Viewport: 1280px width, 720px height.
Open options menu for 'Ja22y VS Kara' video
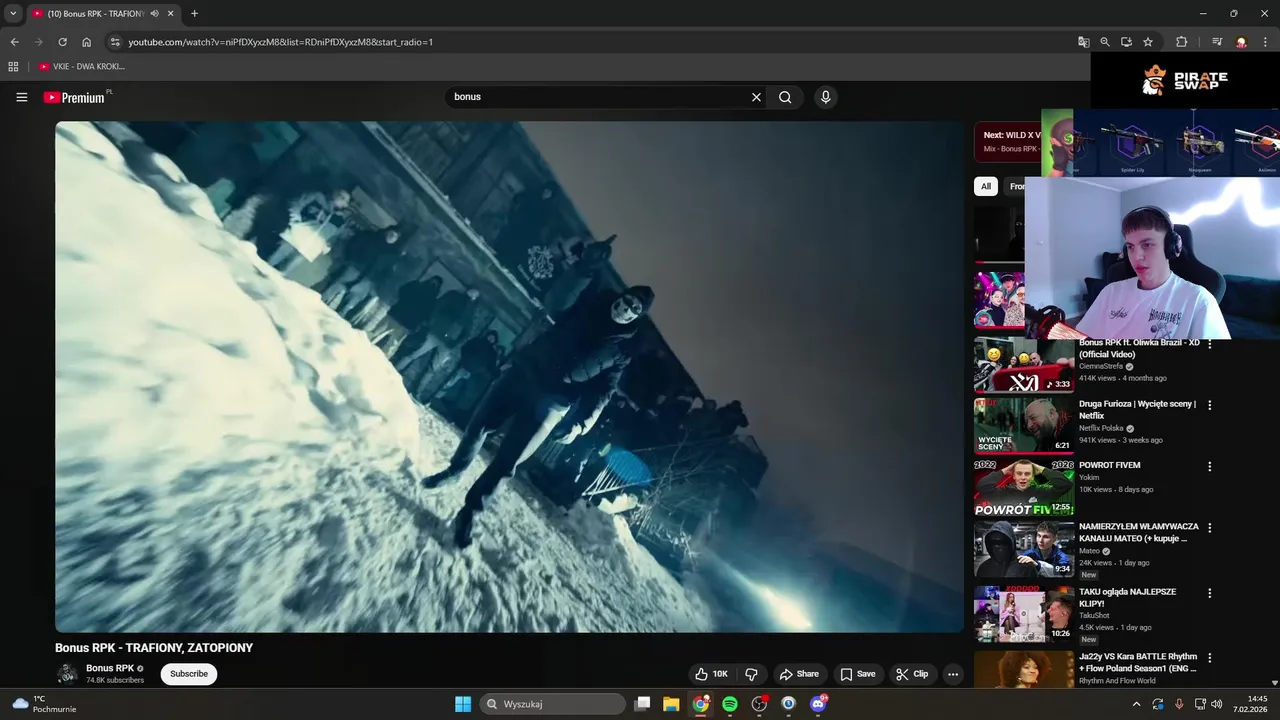pyautogui.click(x=1210, y=658)
